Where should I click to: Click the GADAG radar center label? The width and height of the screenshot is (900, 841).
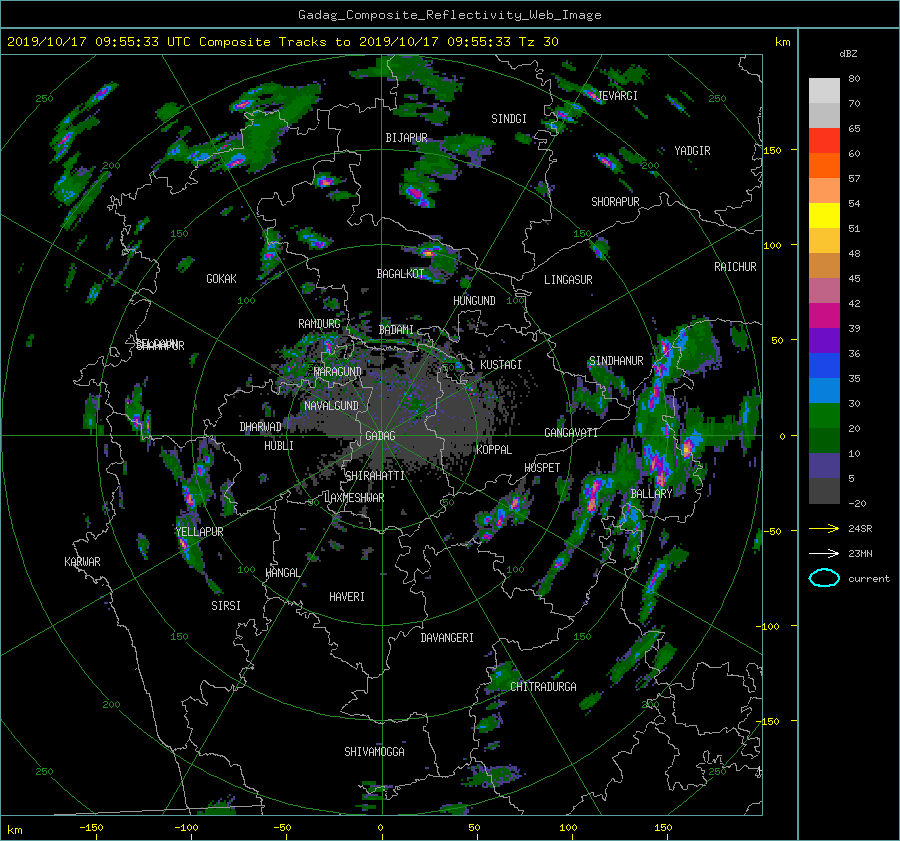[380, 436]
